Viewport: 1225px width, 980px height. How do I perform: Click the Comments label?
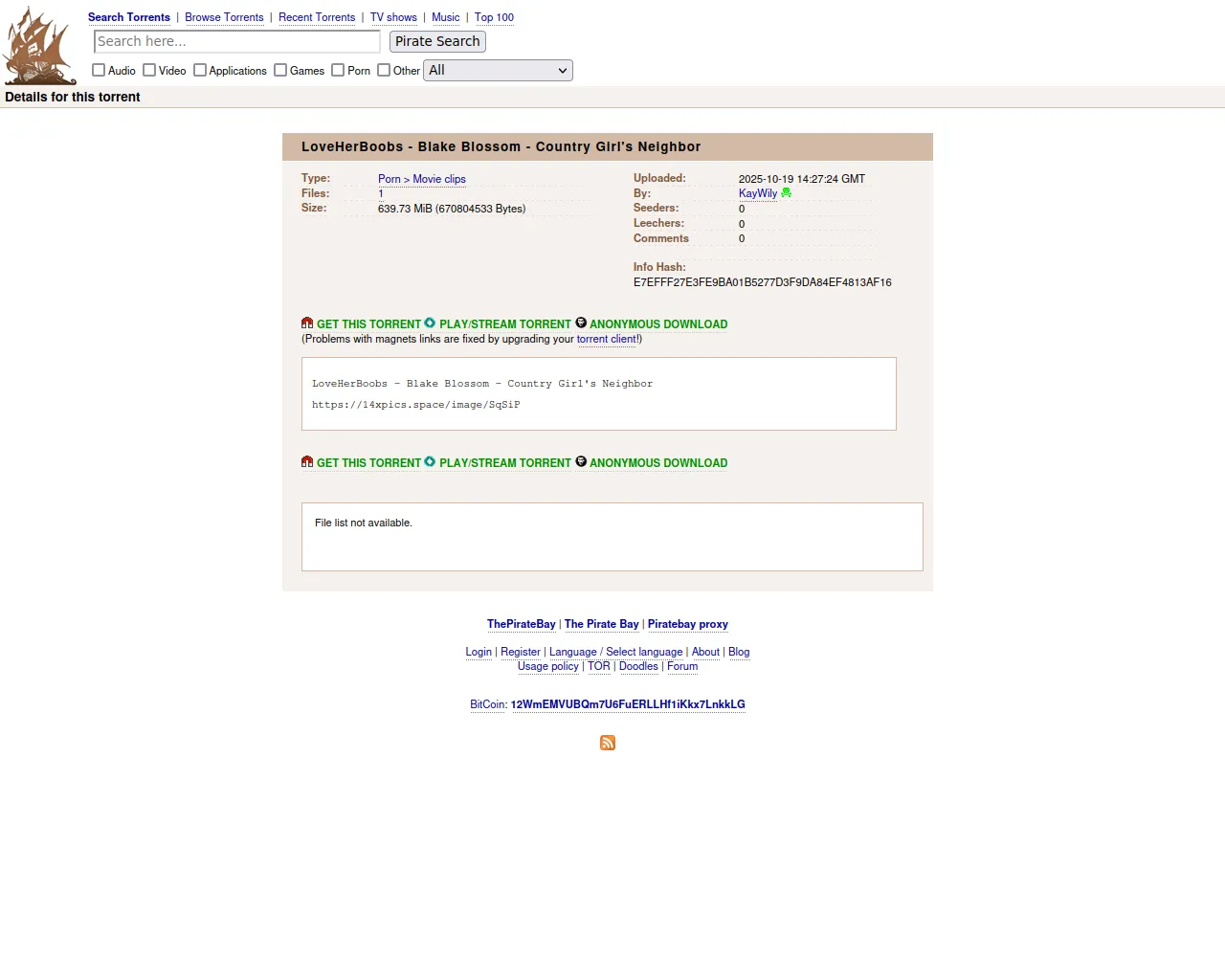pyautogui.click(x=661, y=238)
